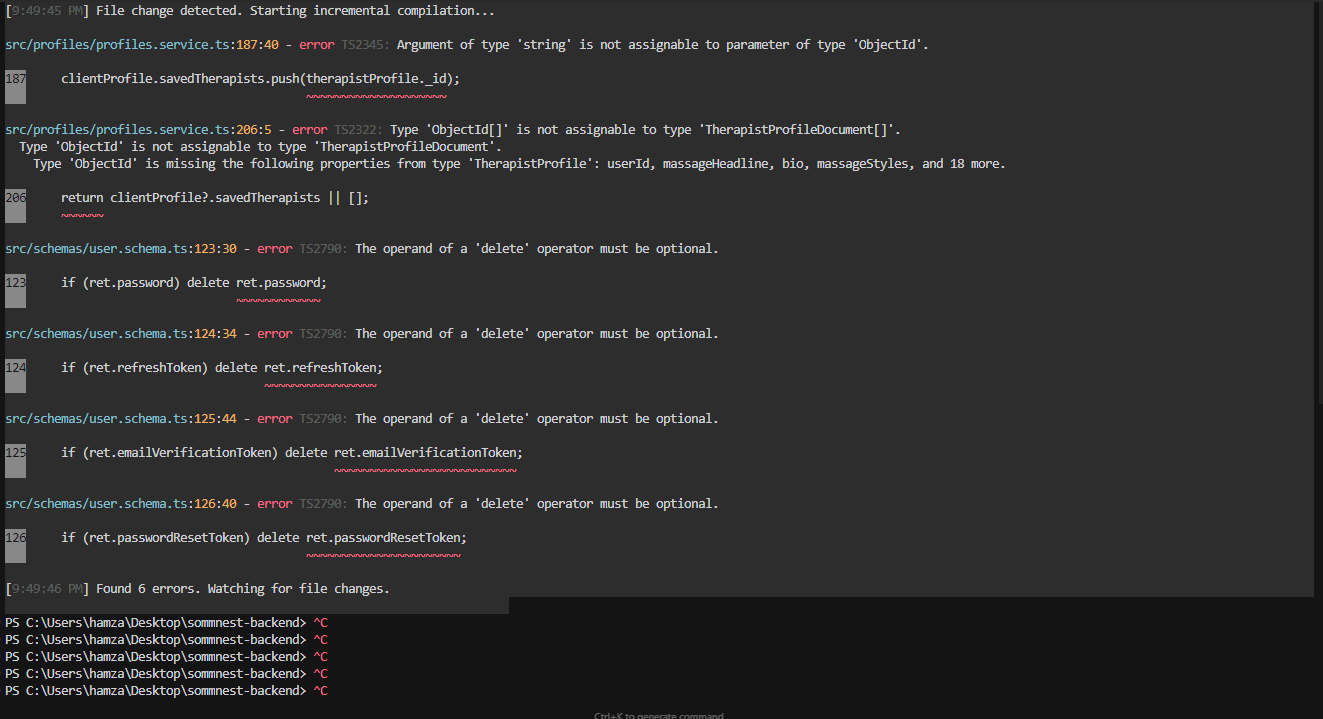This screenshot has width=1323, height=719.
Task: Click the 'ObjectId[] is not assignable' error message
Action: [646, 130]
